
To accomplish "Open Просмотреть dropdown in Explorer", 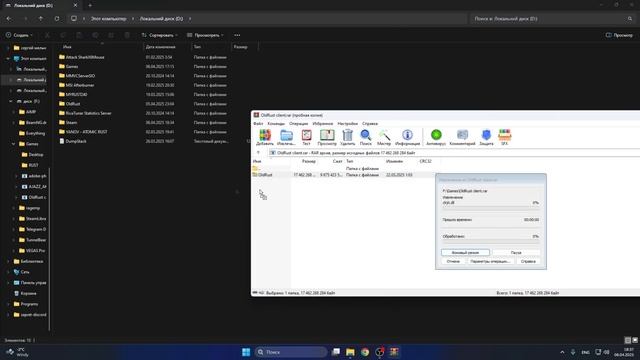I will coord(205,35).
